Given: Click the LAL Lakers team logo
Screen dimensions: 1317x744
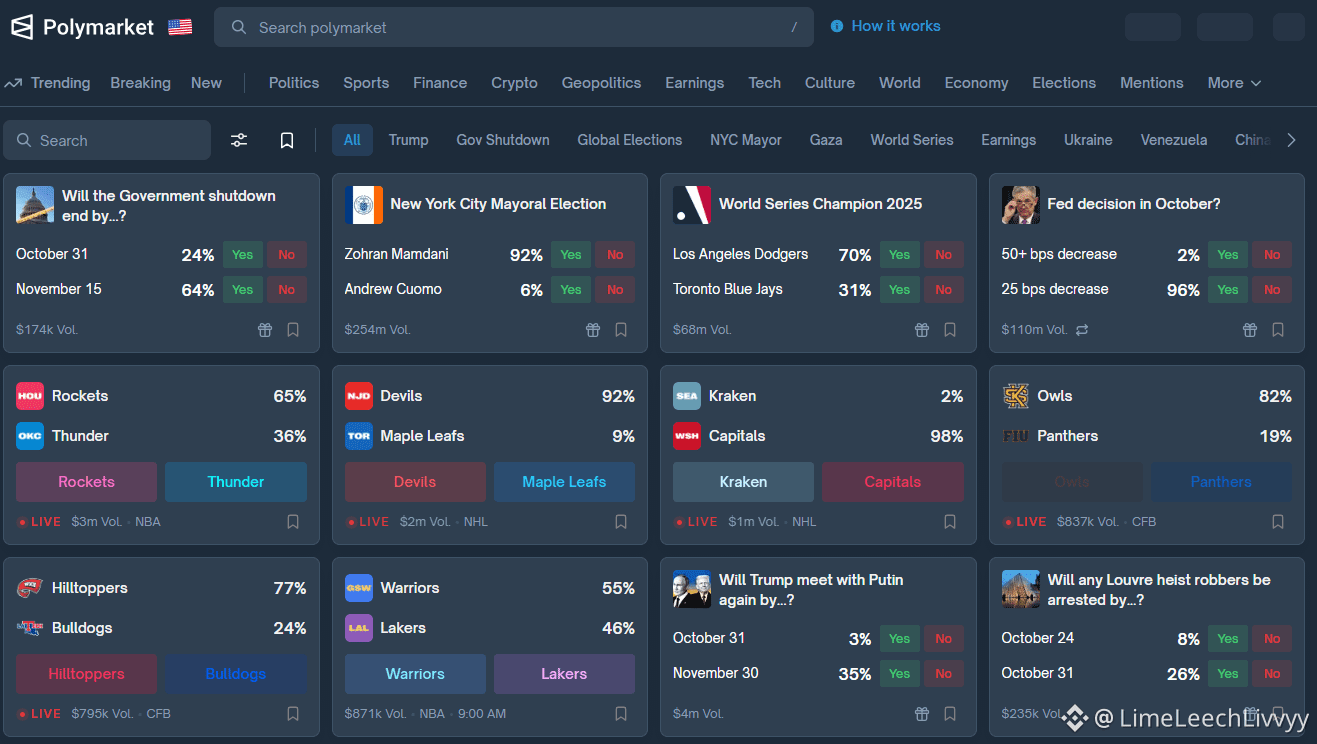Looking at the screenshot, I should pos(359,628).
